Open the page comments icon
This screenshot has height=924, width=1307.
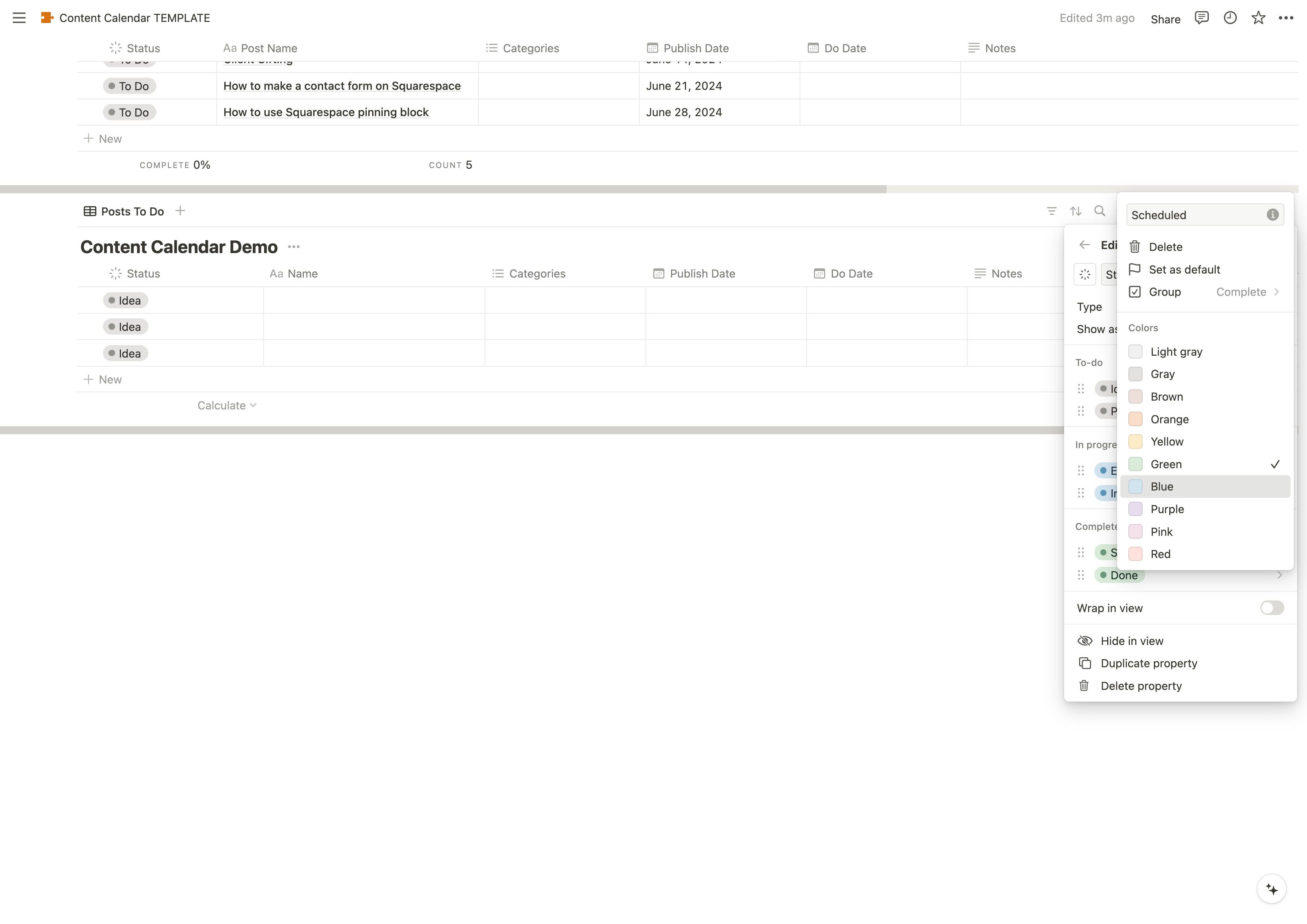[1201, 18]
